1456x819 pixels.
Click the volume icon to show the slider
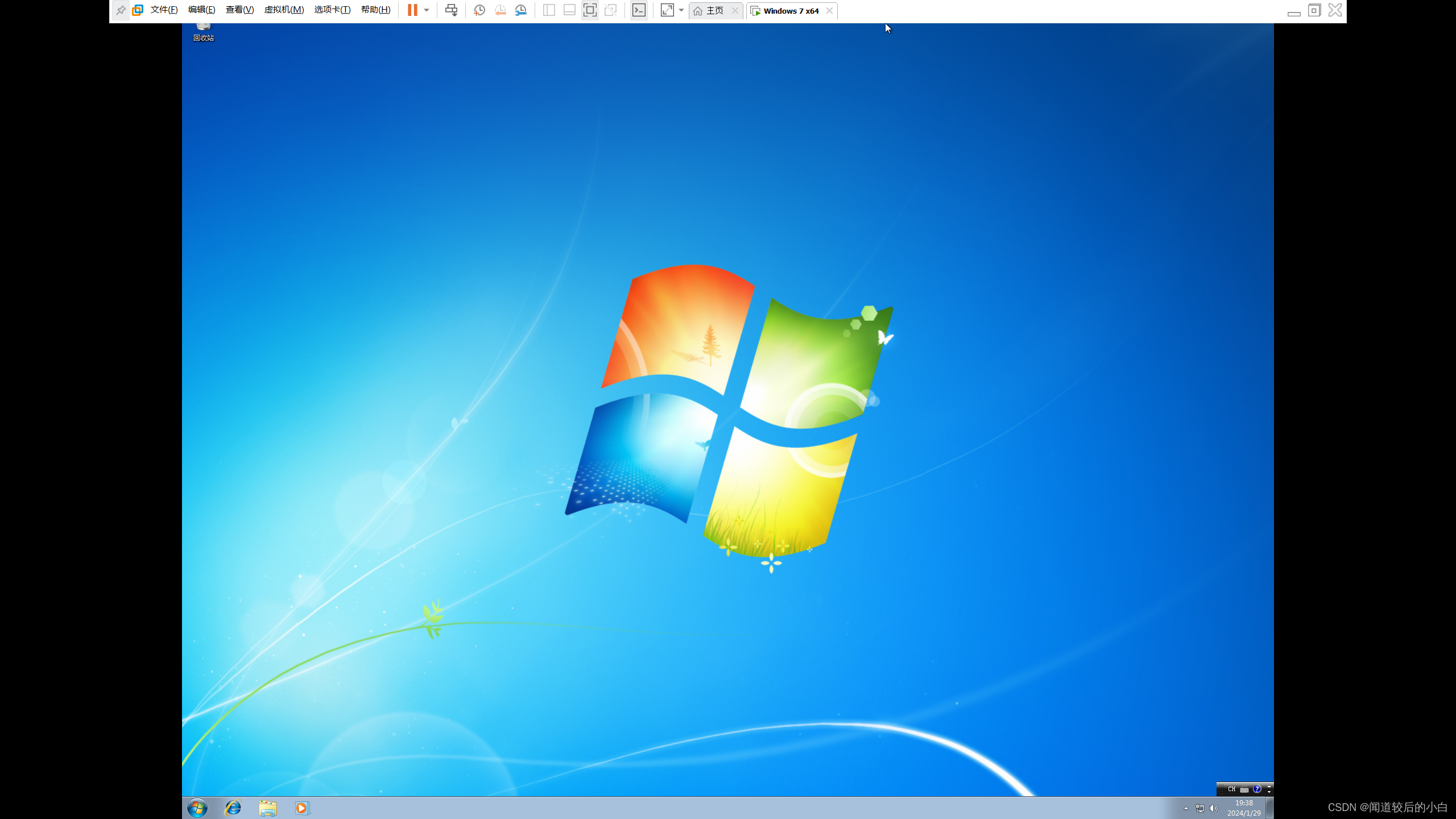click(x=1213, y=808)
